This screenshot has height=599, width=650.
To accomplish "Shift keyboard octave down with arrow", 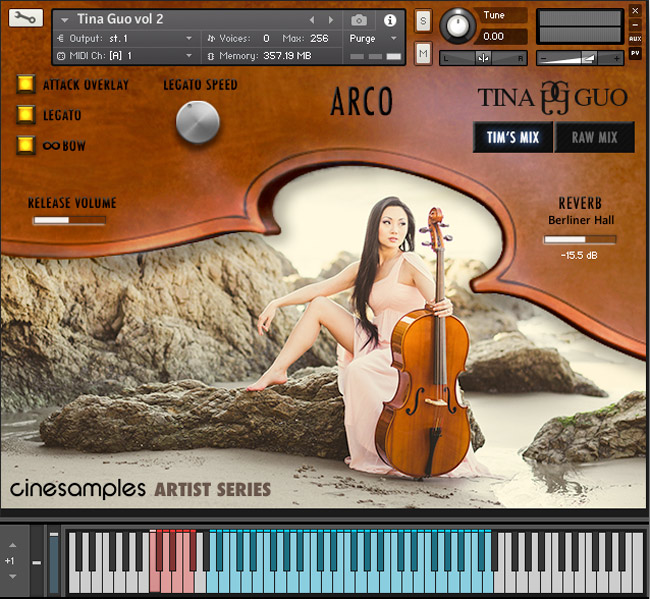I will coord(12,577).
